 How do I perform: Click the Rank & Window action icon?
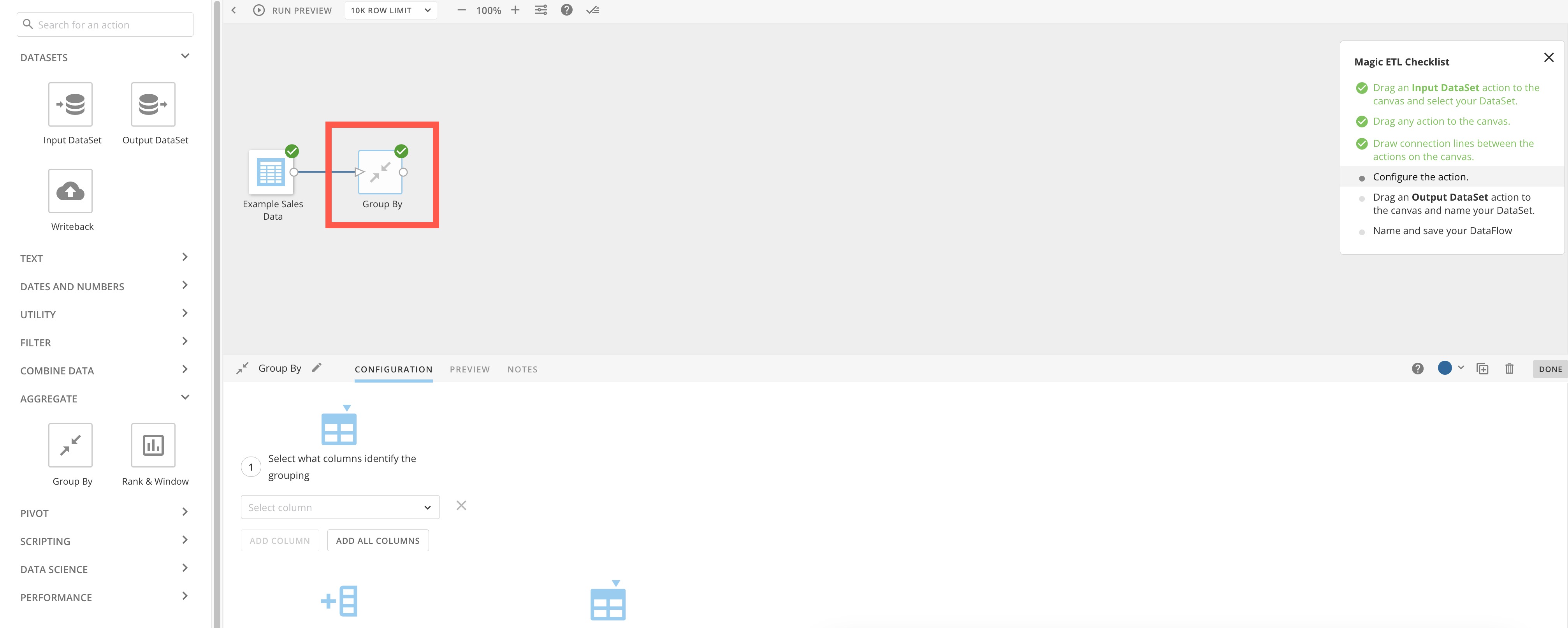point(153,445)
